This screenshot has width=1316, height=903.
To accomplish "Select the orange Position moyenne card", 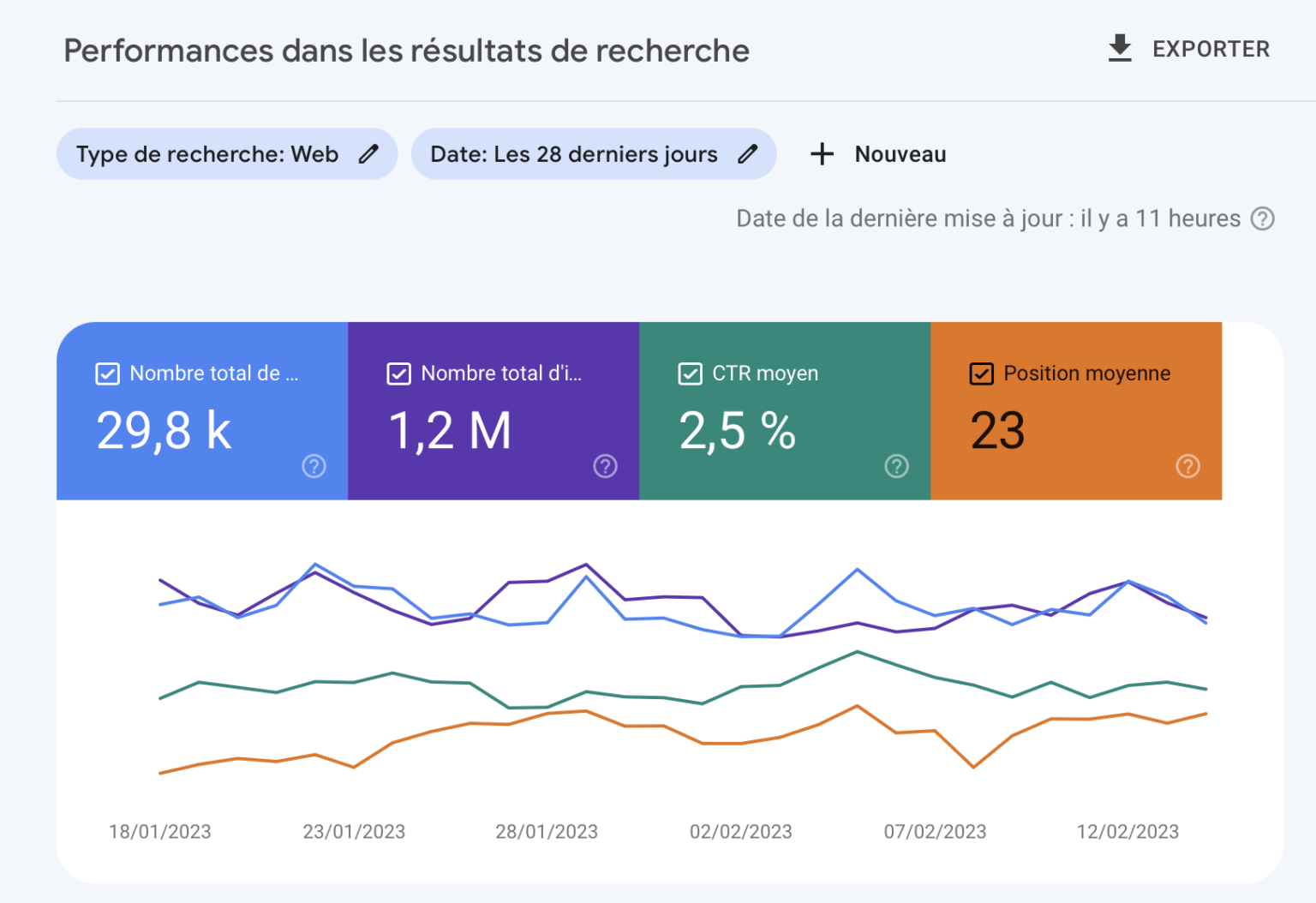I will click(x=1076, y=411).
